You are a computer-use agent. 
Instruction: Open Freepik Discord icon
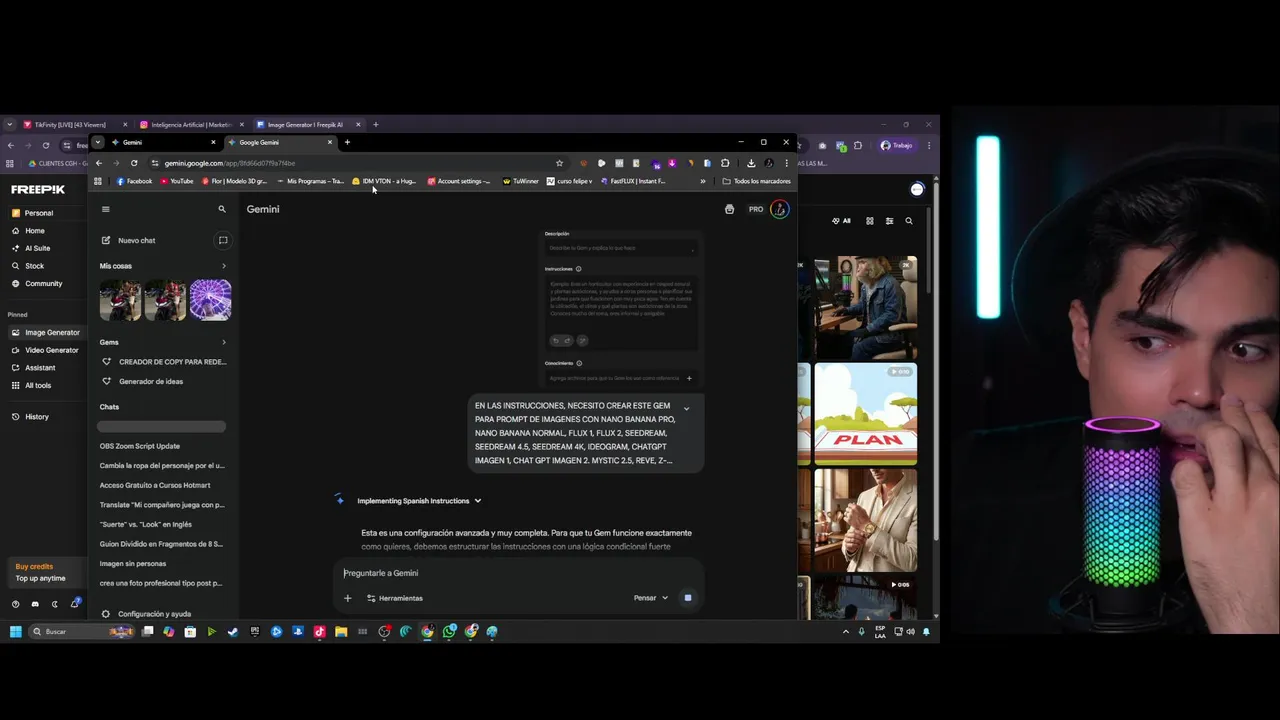pyautogui.click(x=35, y=604)
